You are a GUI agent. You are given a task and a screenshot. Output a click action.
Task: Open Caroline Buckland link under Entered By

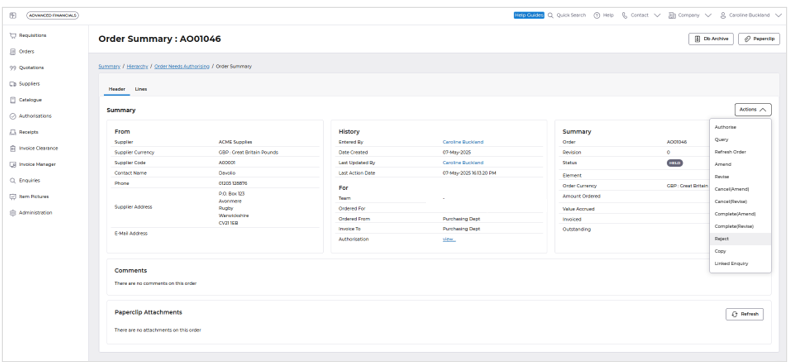pos(463,142)
